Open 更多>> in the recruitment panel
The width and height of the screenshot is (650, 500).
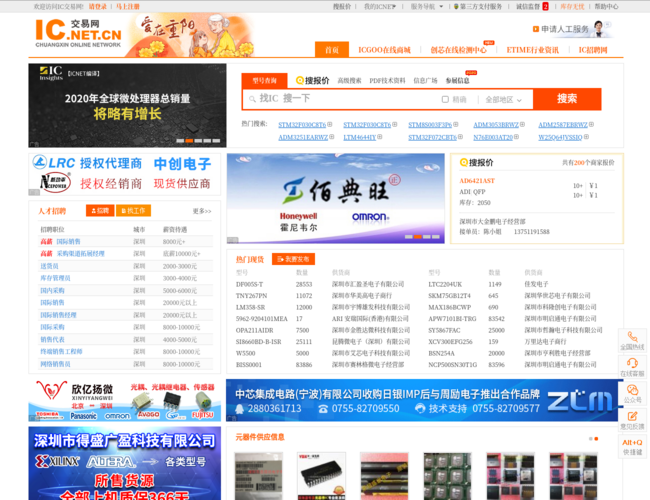(202, 211)
